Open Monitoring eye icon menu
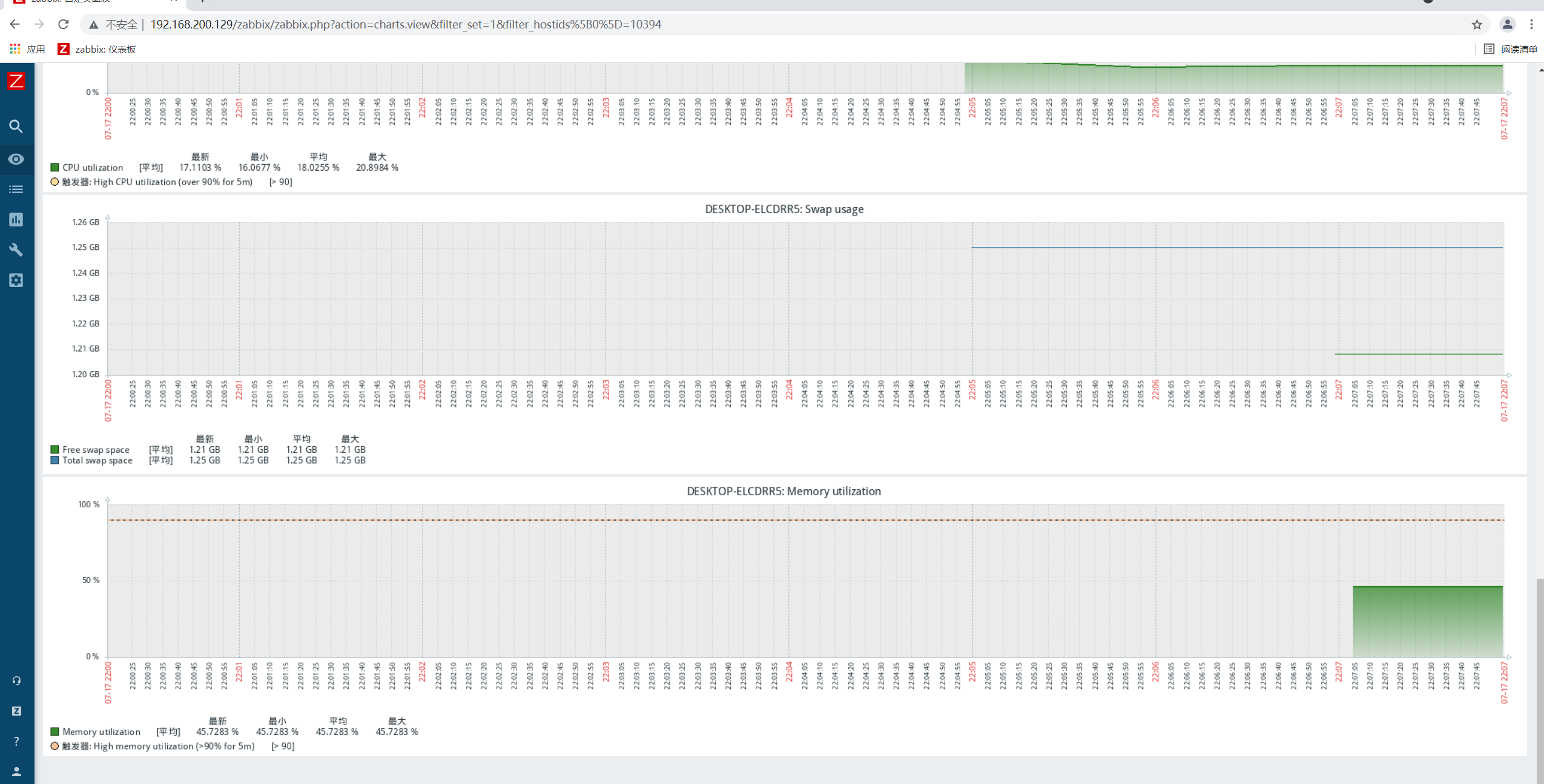This screenshot has height=784, width=1544. pyautogui.click(x=16, y=159)
